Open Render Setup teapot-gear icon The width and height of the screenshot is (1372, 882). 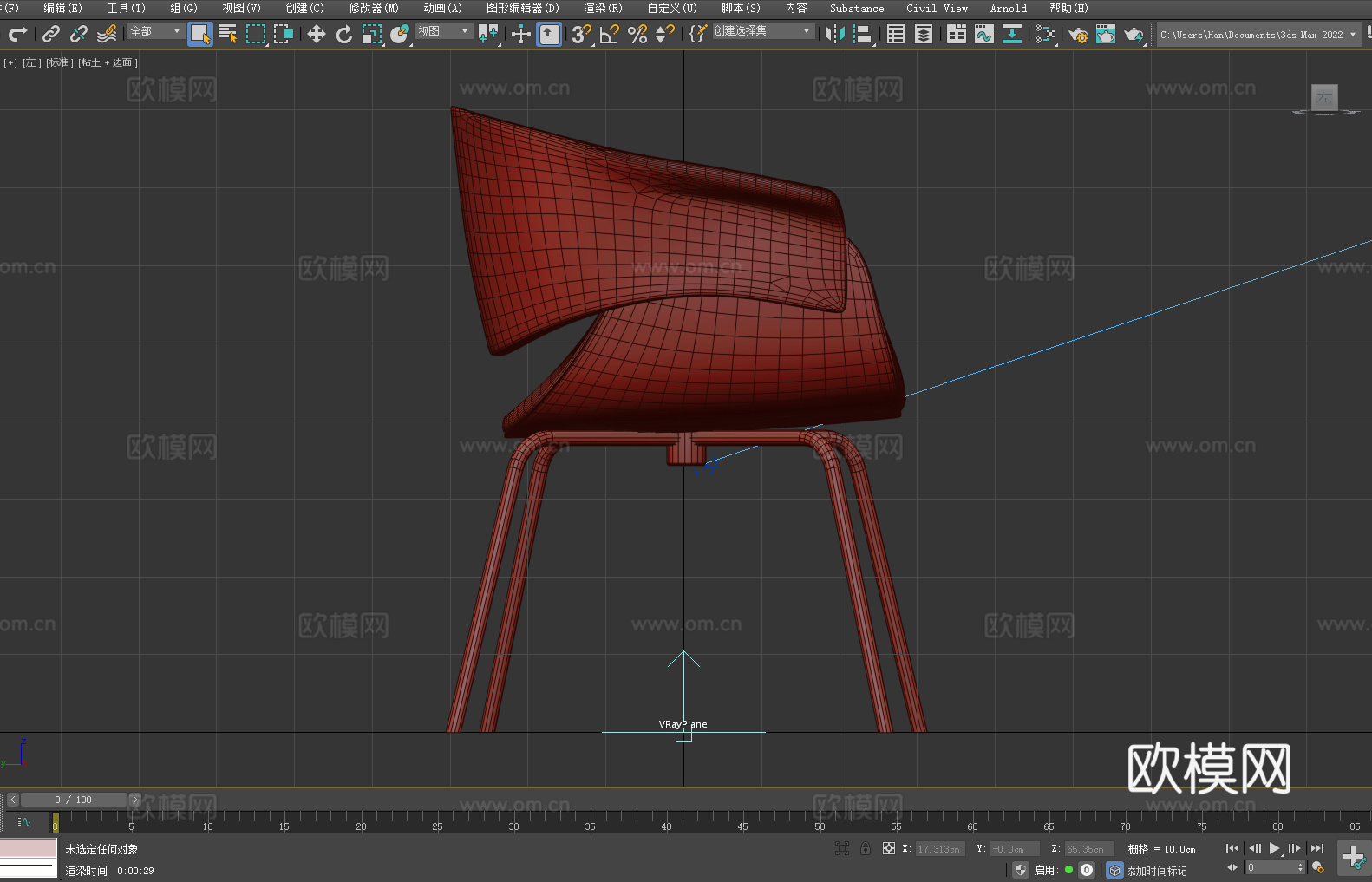click(1078, 34)
